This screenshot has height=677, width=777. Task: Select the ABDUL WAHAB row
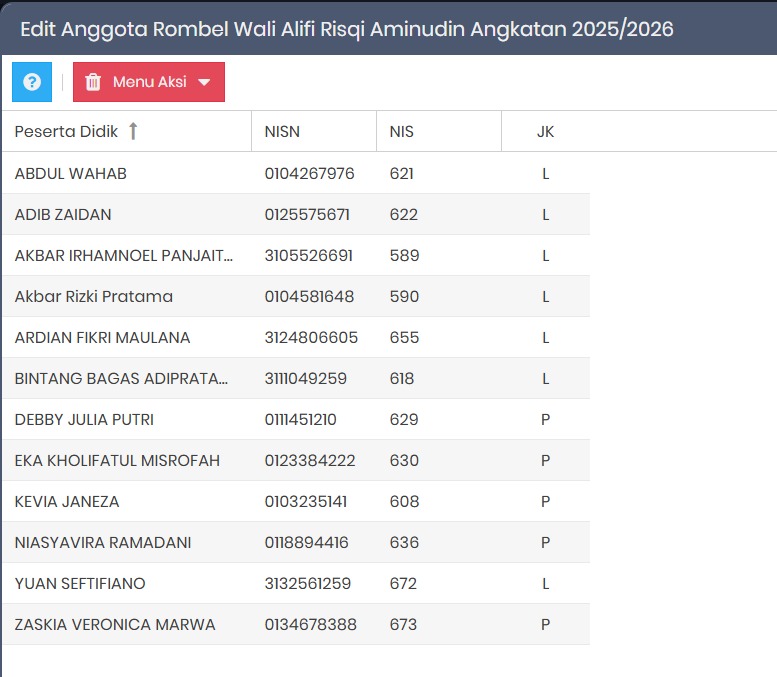(x=71, y=174)
